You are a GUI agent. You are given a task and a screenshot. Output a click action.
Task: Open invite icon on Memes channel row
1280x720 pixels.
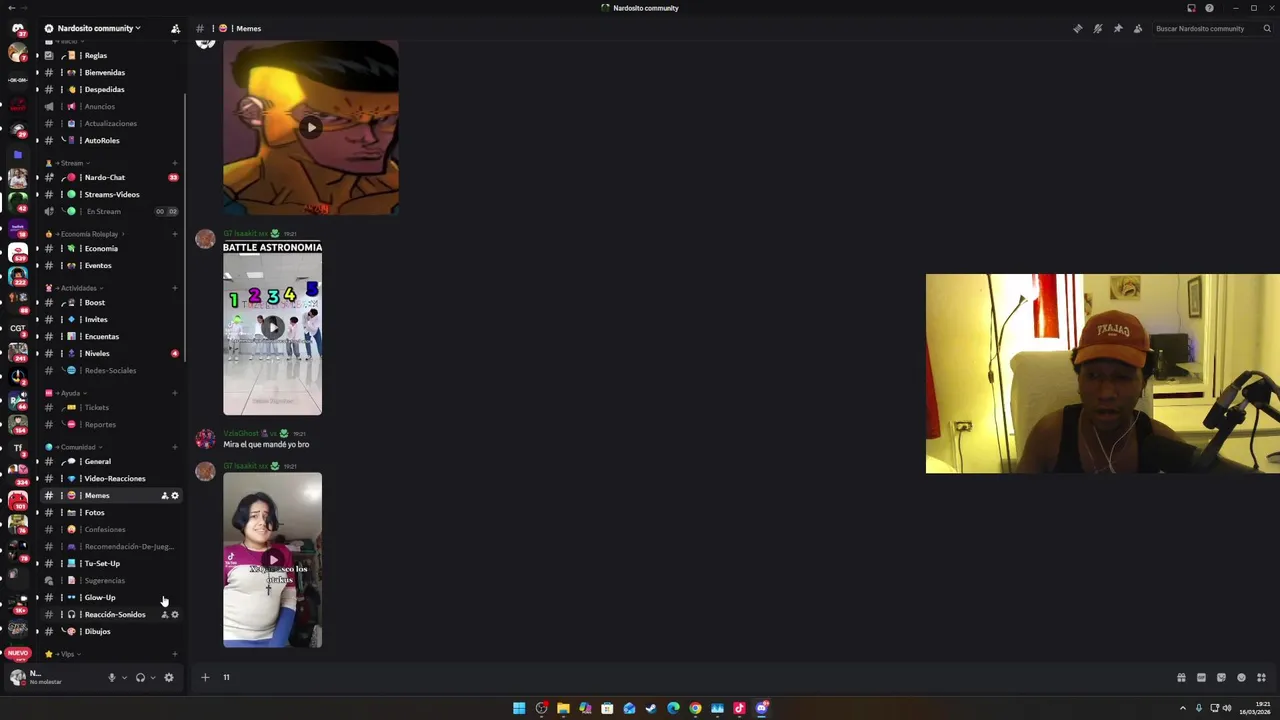165,496
